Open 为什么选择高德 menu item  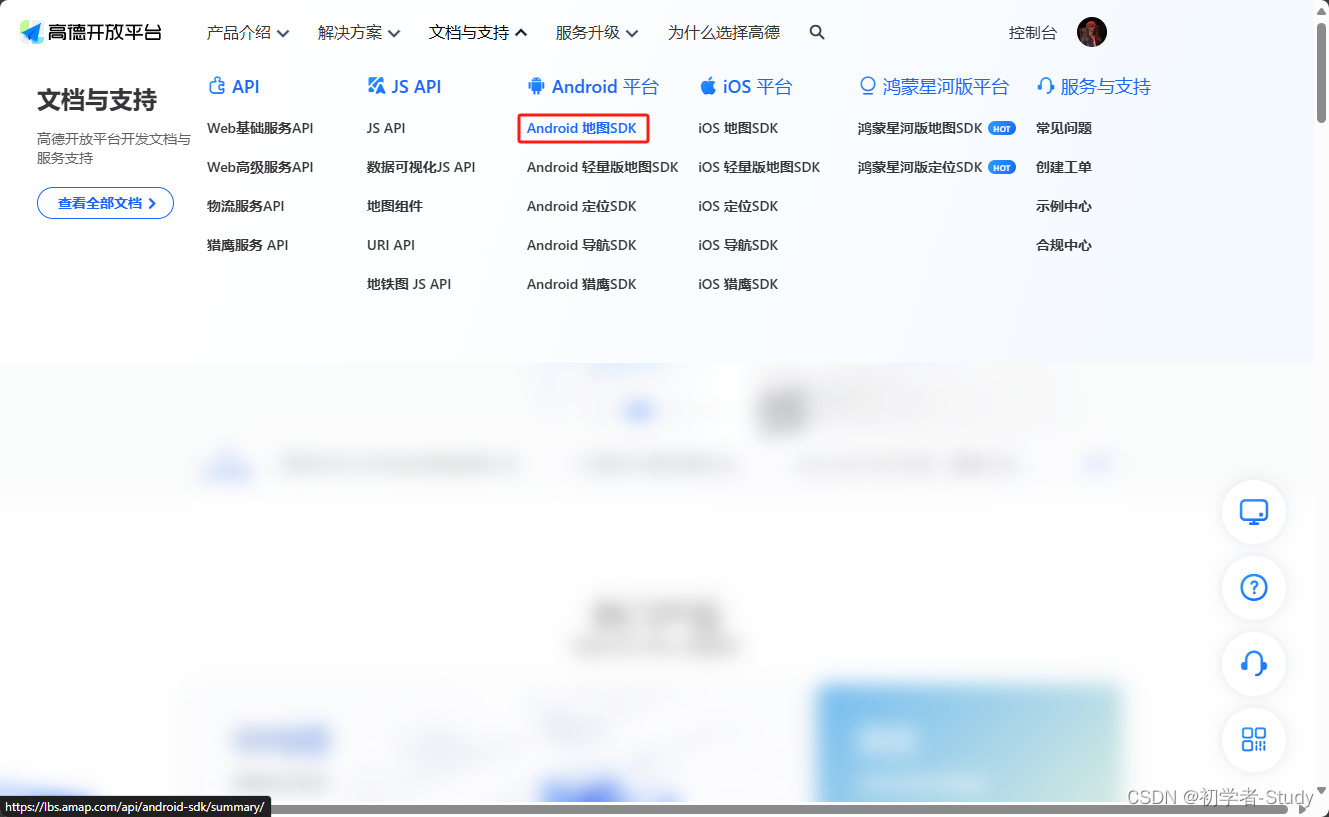[724, 33]
